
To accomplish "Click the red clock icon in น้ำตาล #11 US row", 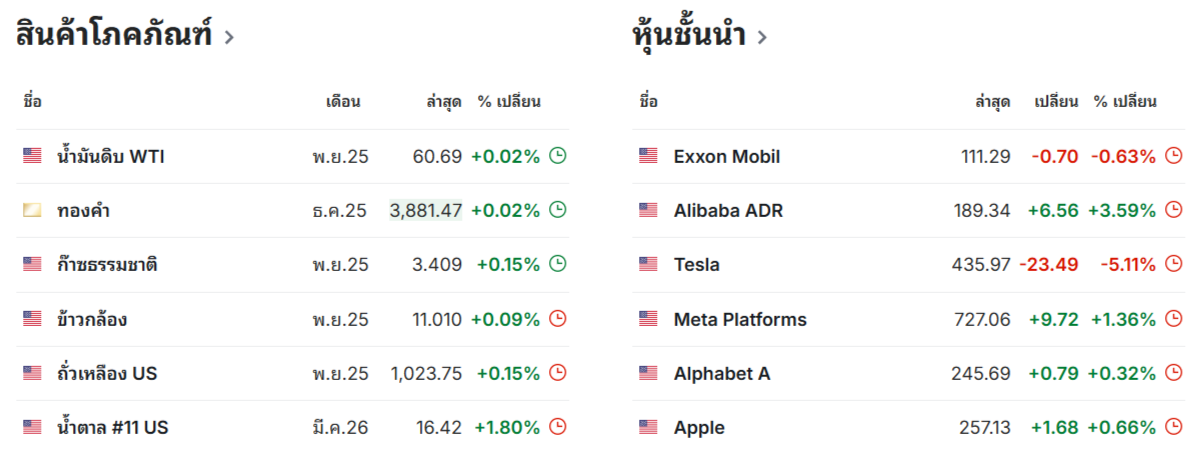I will (x=558, y=427).
